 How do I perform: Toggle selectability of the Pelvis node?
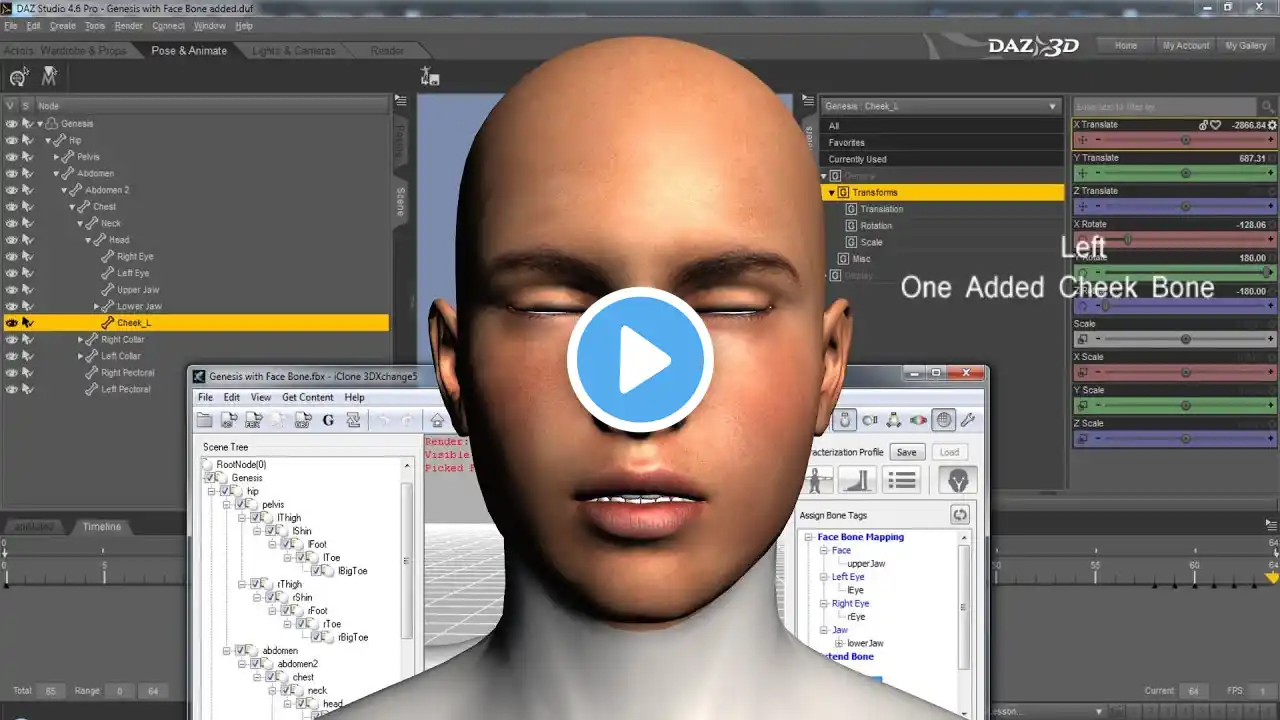(x=27, y=157)
